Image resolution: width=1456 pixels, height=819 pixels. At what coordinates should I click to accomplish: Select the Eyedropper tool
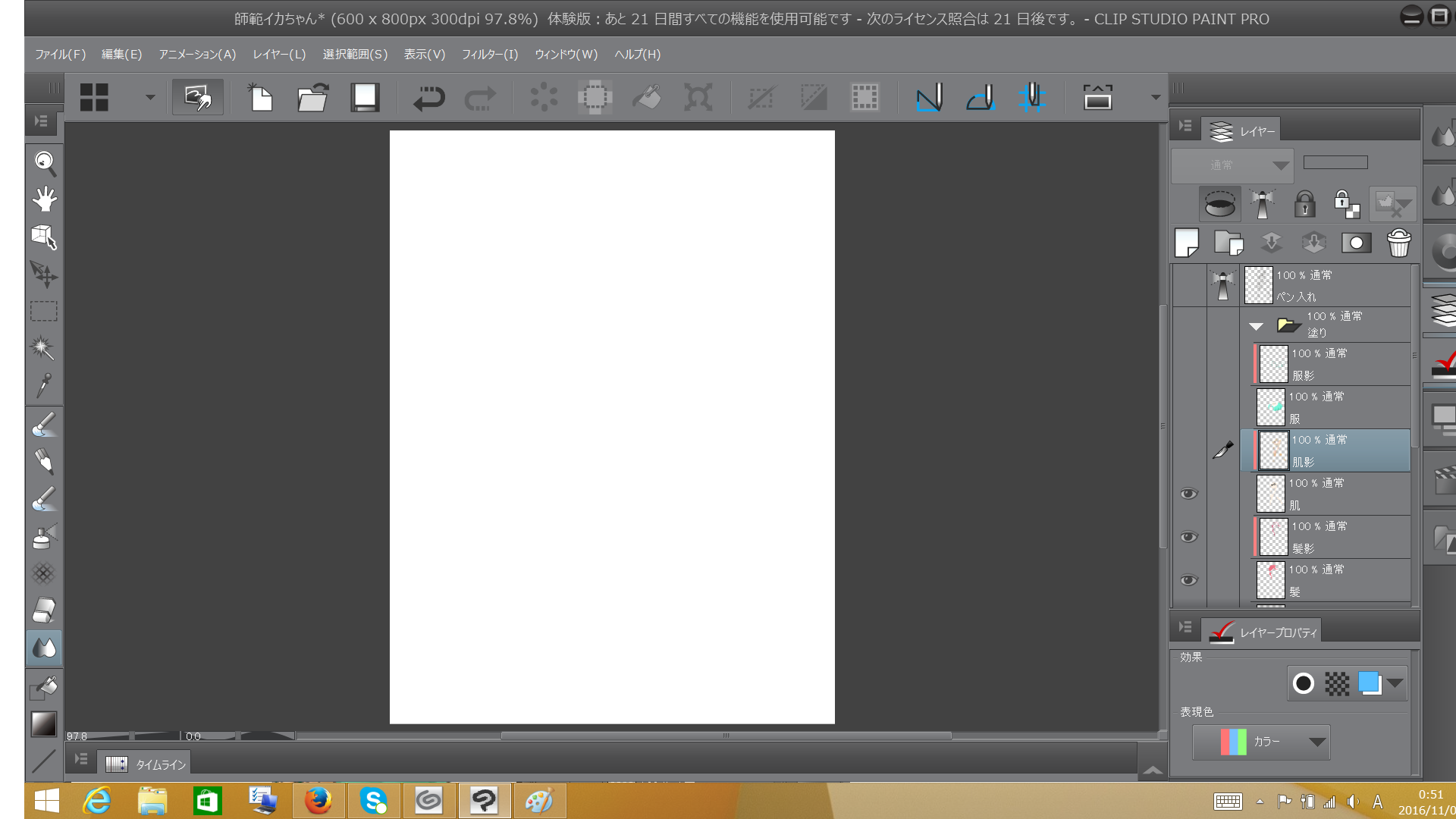coord(44,385)
